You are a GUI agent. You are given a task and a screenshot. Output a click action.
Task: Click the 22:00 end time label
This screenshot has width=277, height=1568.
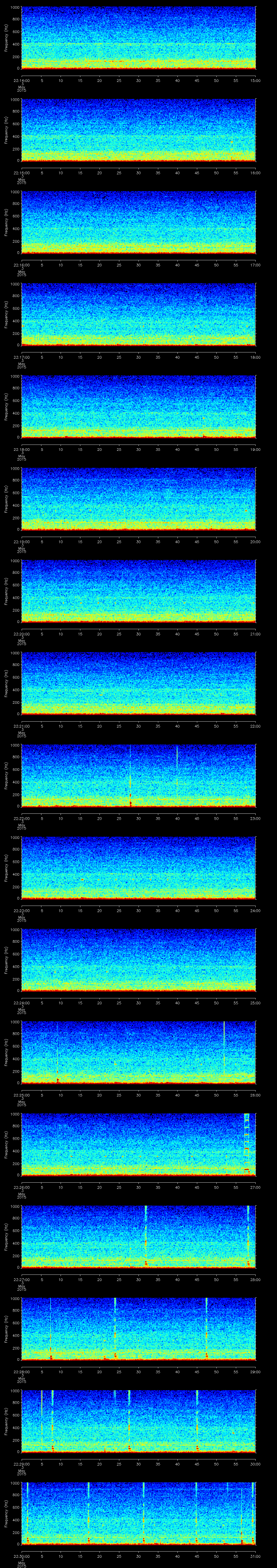click(x=256, y=726)
